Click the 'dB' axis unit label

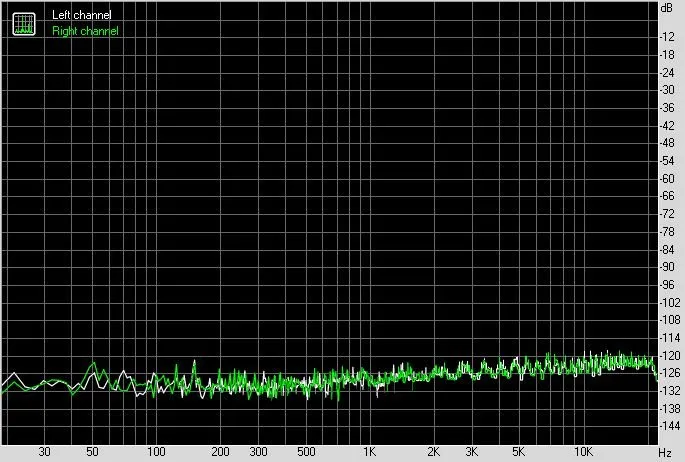coord(667,8)
